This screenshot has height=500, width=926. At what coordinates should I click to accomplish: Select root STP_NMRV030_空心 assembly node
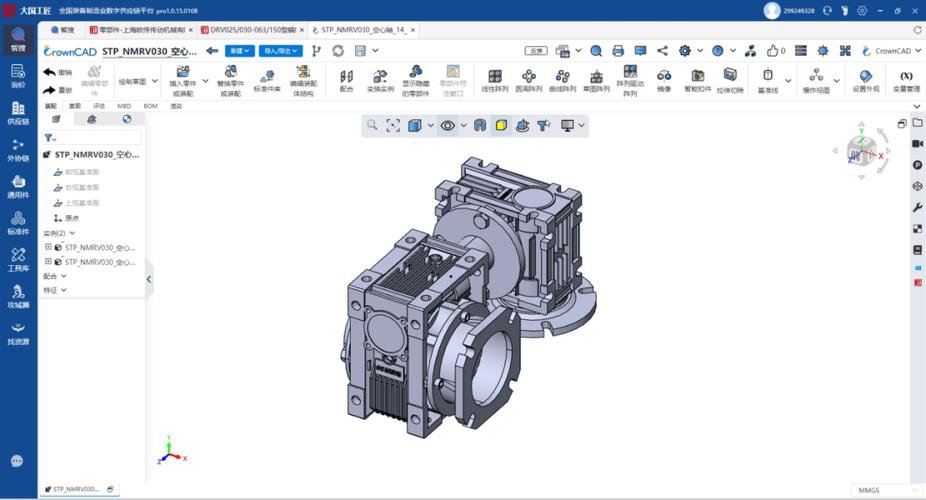[92, 155]
